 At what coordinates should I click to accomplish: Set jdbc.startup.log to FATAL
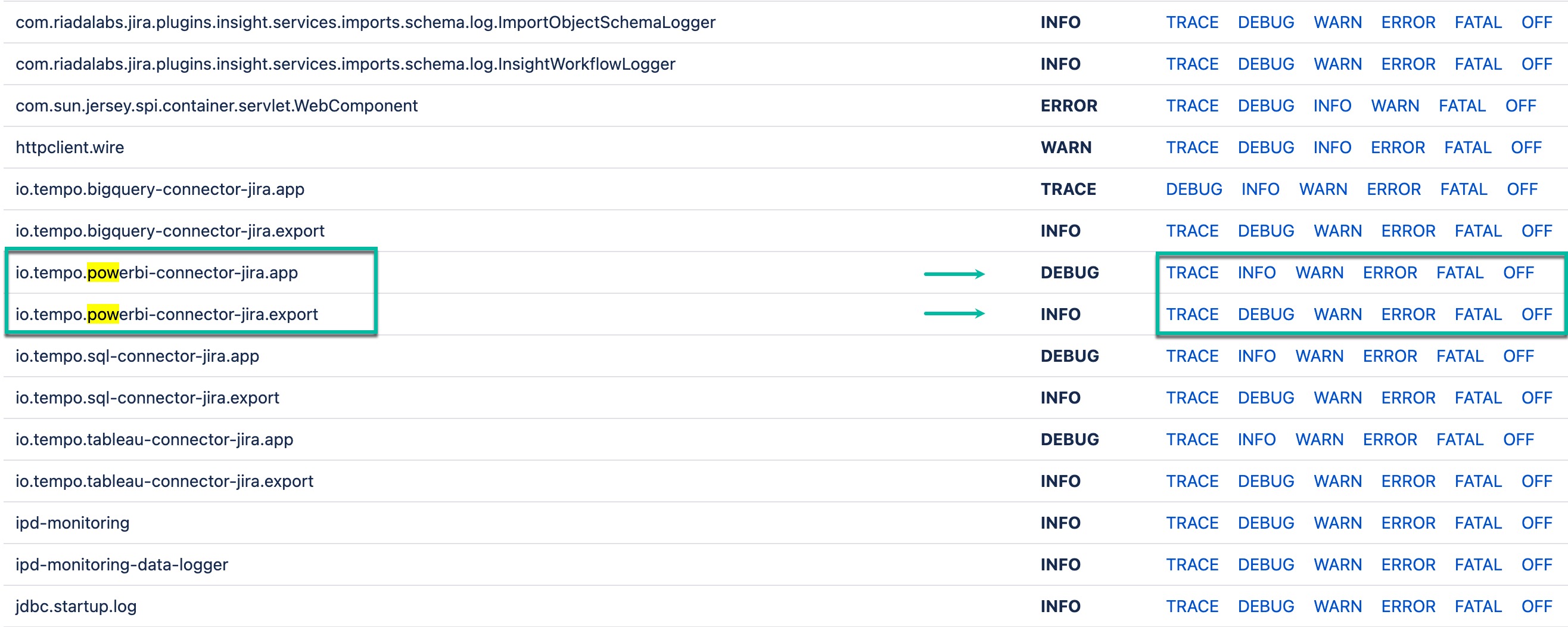(1479, 606)
